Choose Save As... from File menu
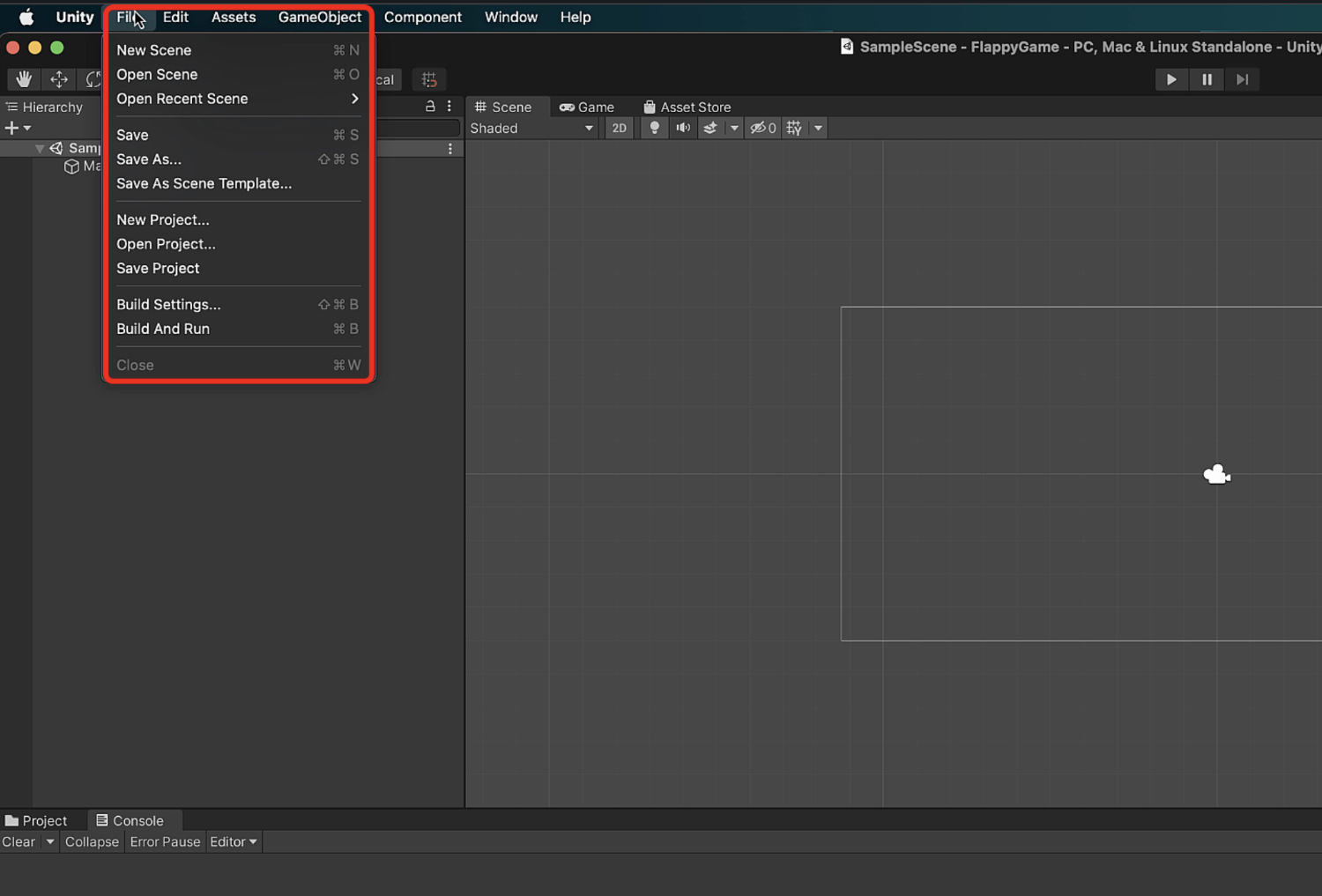 pyautogui.click(x=238, y=159)
